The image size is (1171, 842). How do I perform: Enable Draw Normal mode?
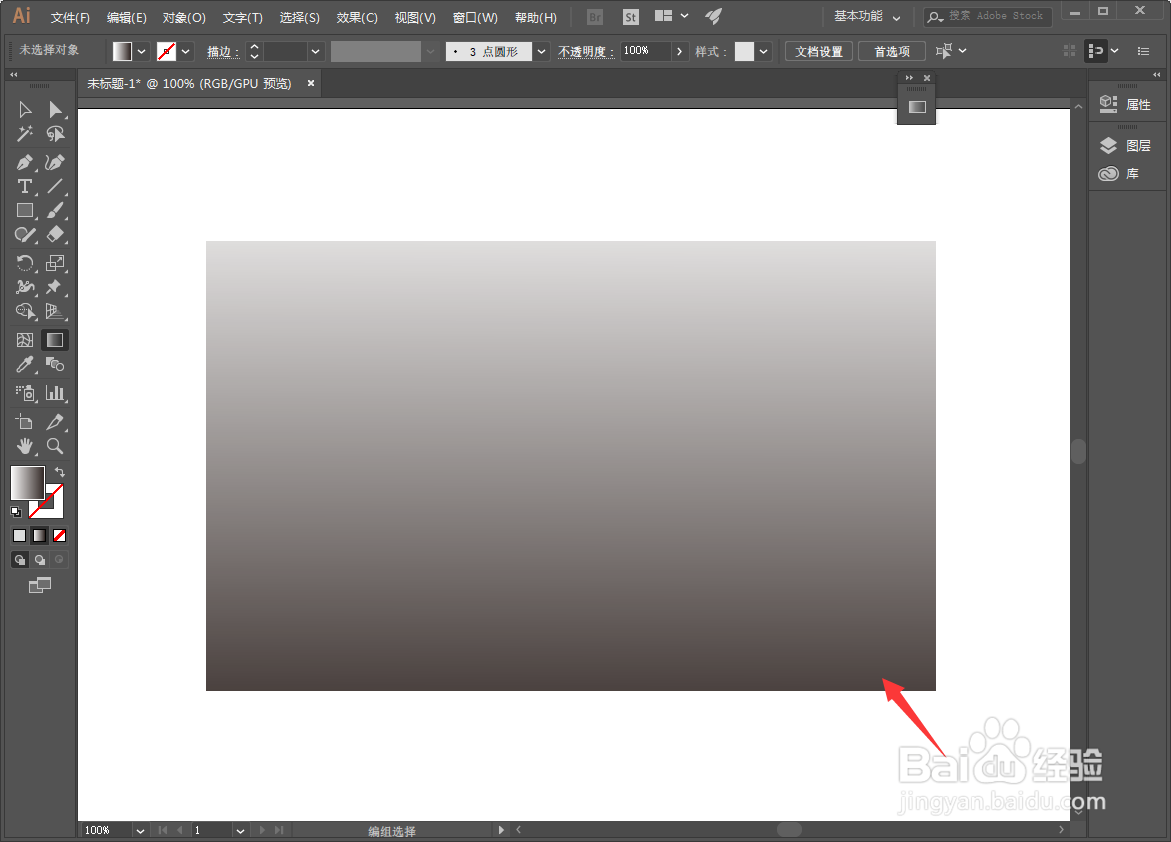[x=20, y=560]
